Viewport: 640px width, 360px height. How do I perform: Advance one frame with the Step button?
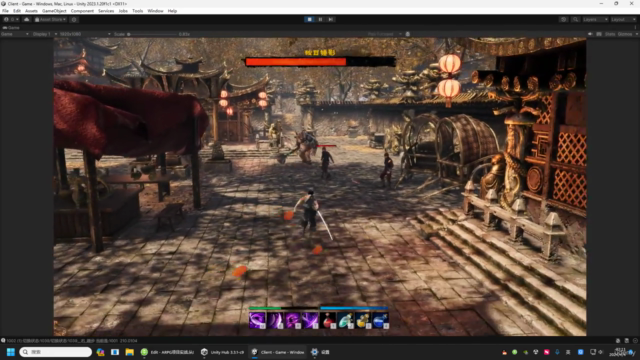pos(331,19)
